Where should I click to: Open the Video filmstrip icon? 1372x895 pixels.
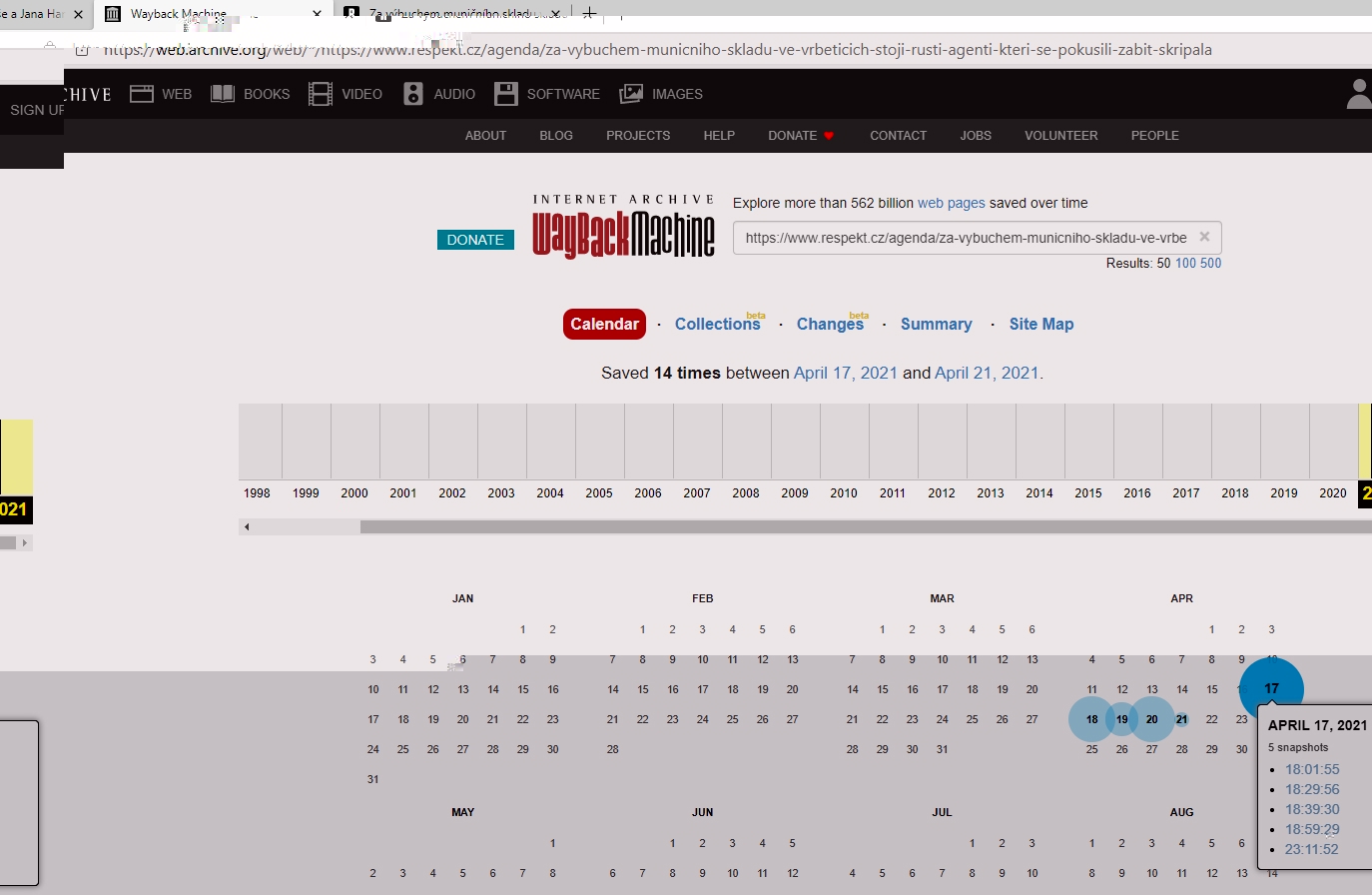pos(321,94)
